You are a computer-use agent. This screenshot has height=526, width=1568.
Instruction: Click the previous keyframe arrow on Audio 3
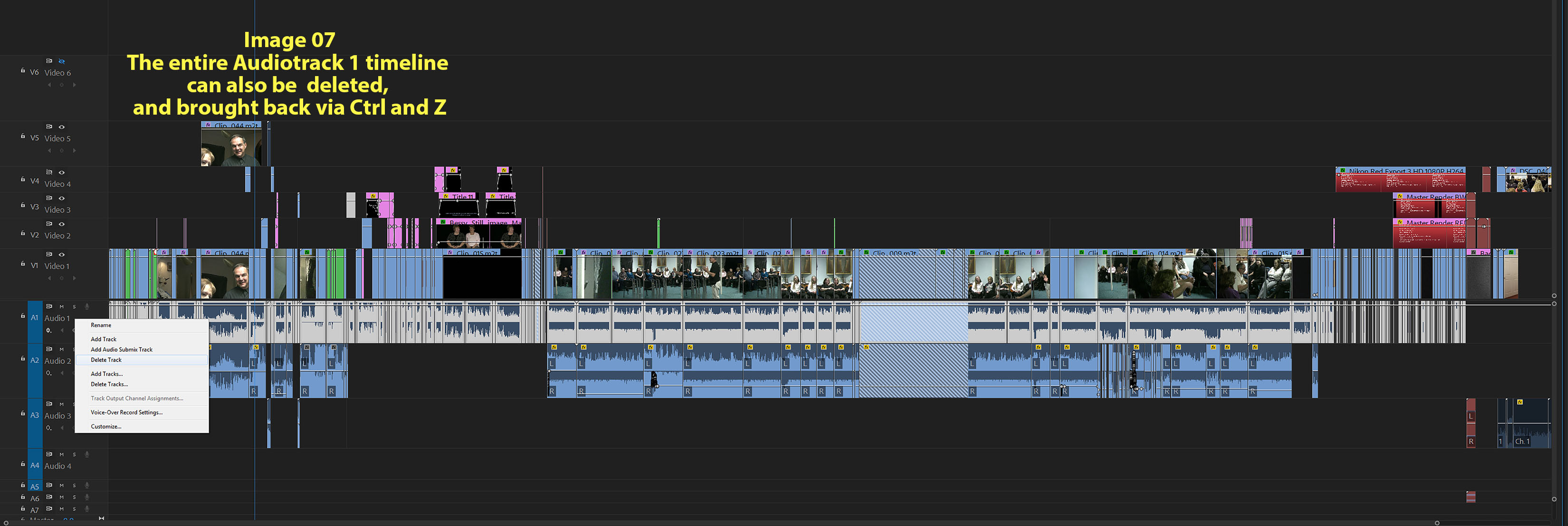click(x=62, y=427)
